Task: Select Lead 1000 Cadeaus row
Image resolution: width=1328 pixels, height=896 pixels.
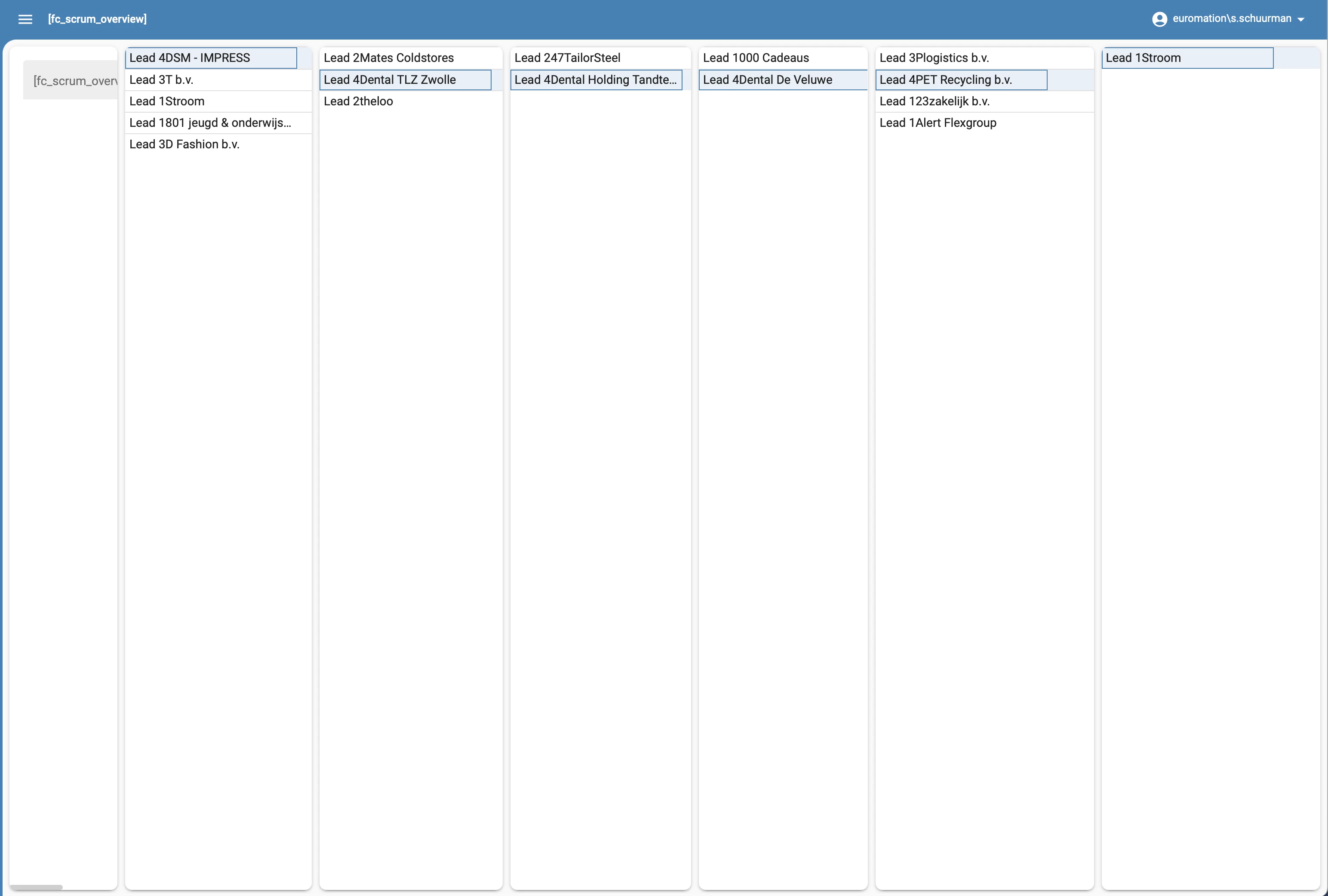Action: (x=783, y=58)
